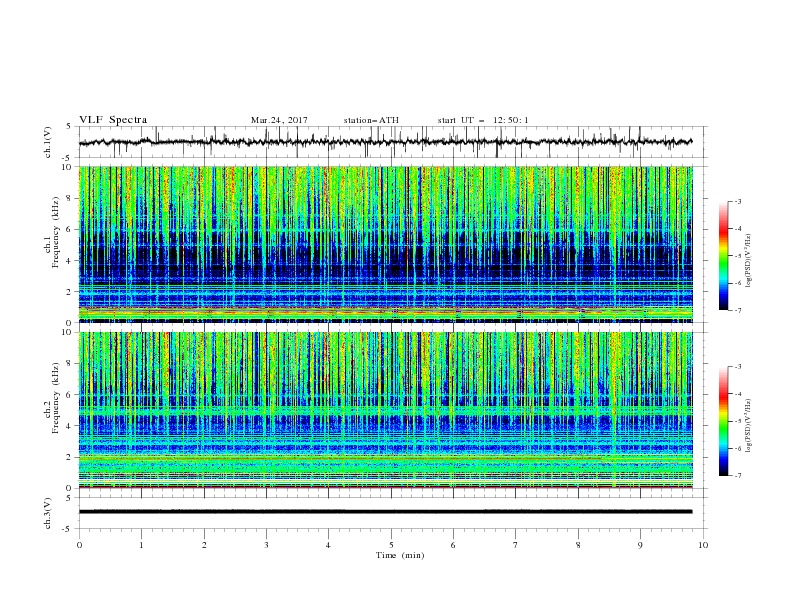Click the "-7" tick on lower color bar

pos(737,476)
